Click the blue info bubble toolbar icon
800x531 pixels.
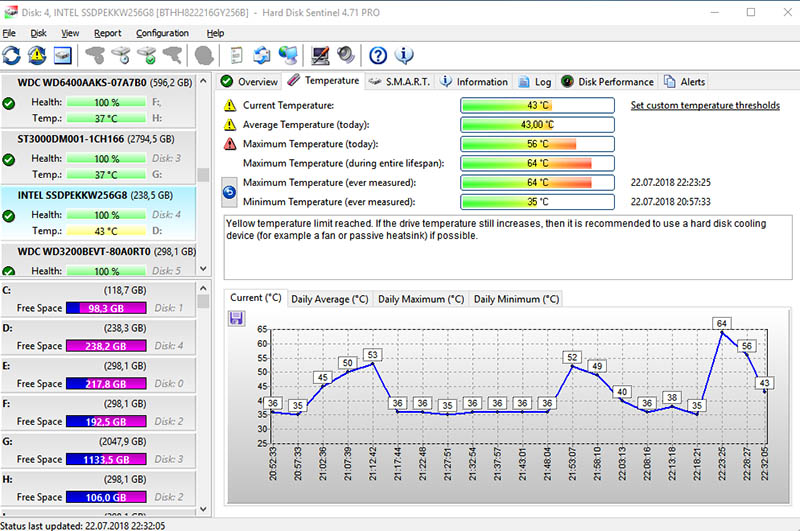(x=405, y=55)
